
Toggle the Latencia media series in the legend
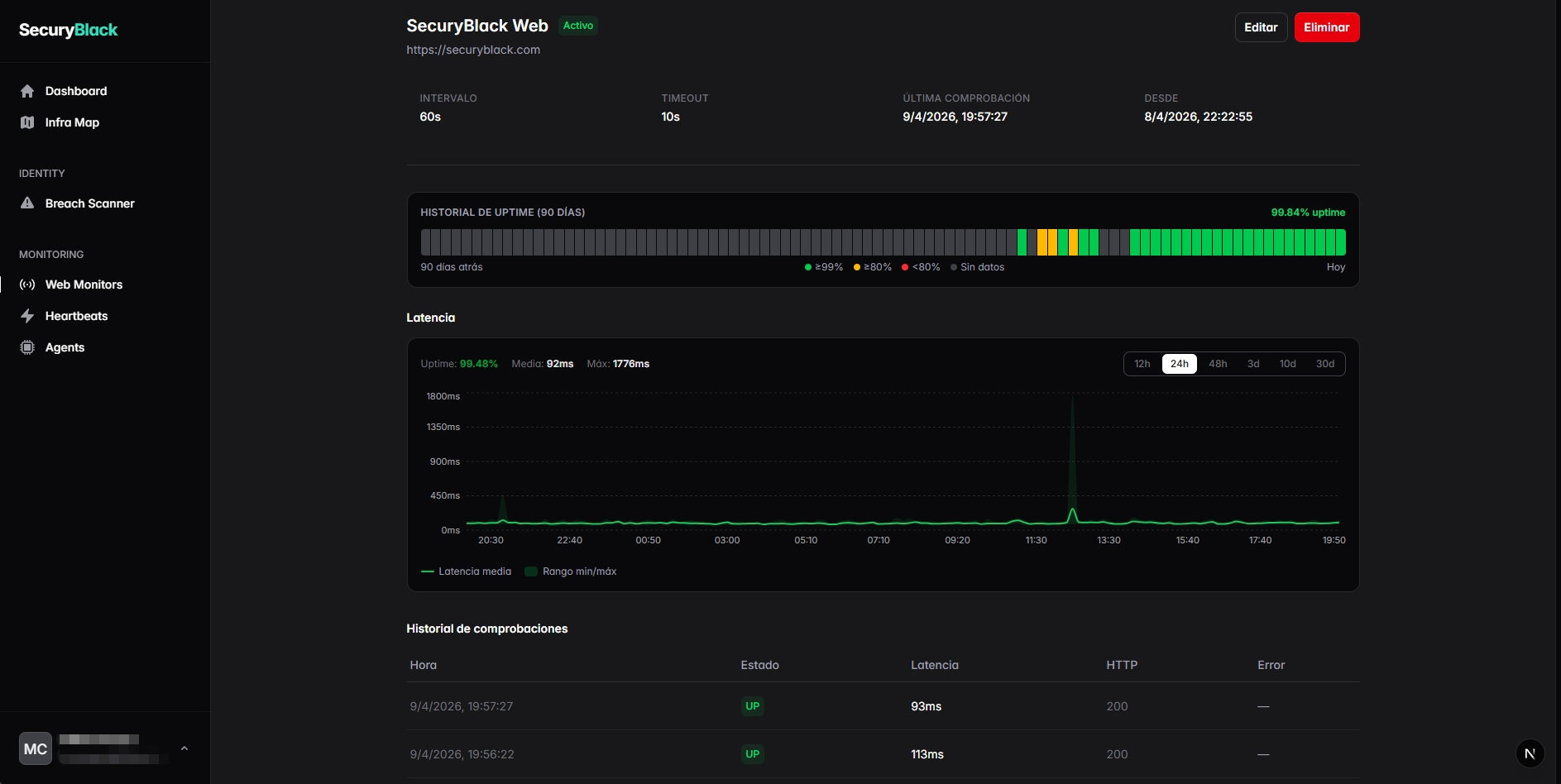coord(466,571)
